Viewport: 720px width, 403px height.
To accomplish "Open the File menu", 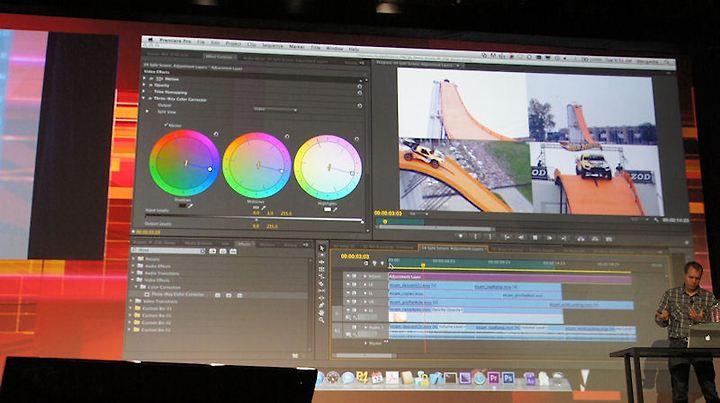I will click(x=201, y=42).
